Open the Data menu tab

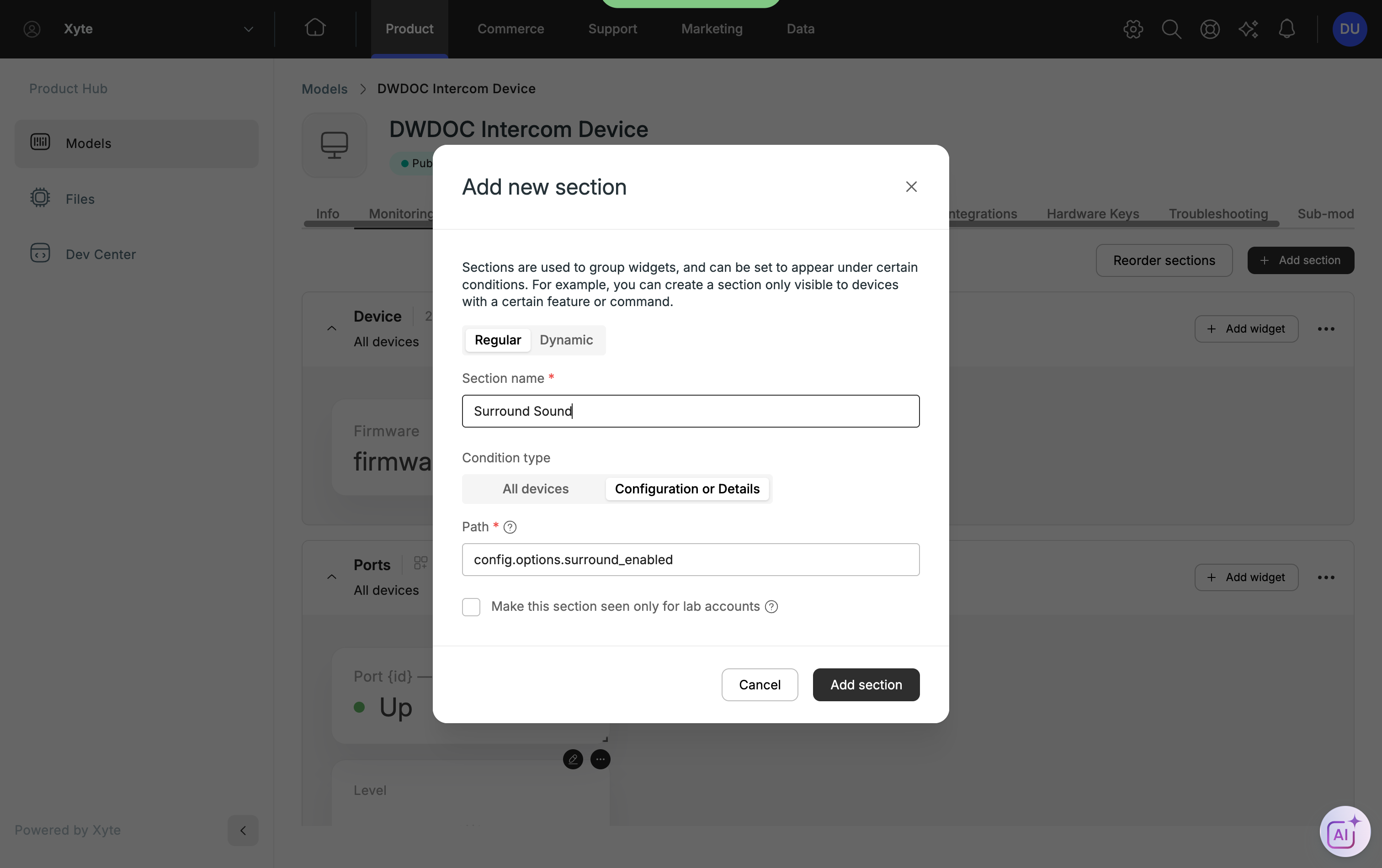801,29
